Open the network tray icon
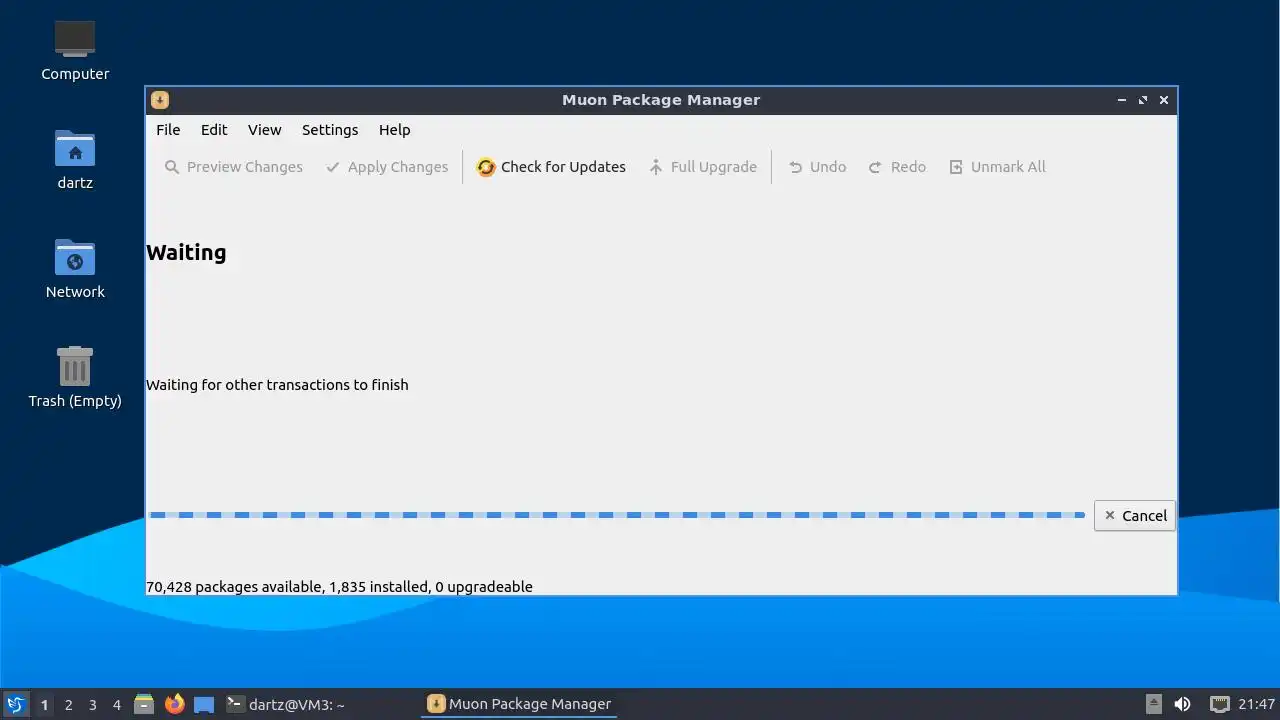 1219,704
